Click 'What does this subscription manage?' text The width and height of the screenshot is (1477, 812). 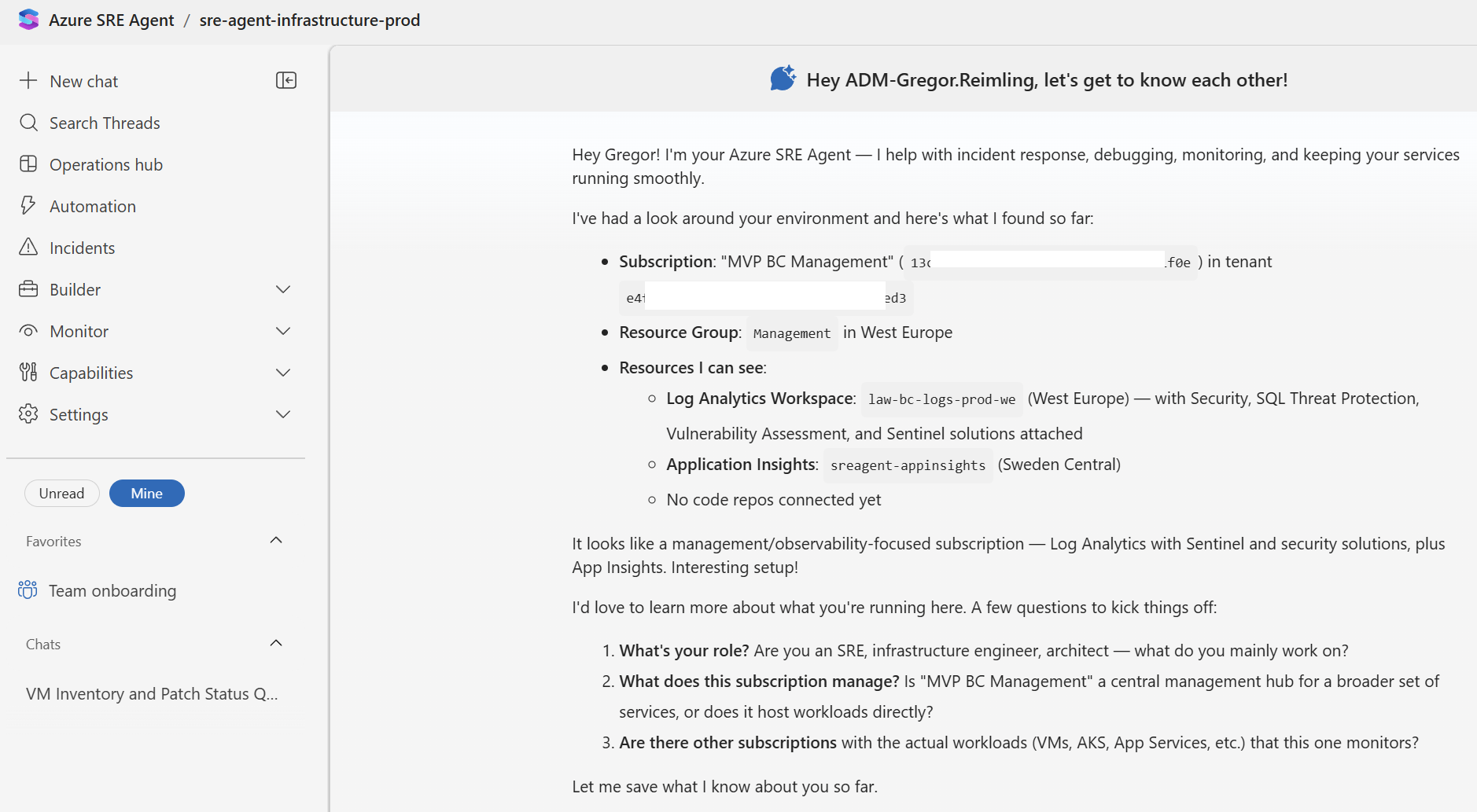(759, 681)
